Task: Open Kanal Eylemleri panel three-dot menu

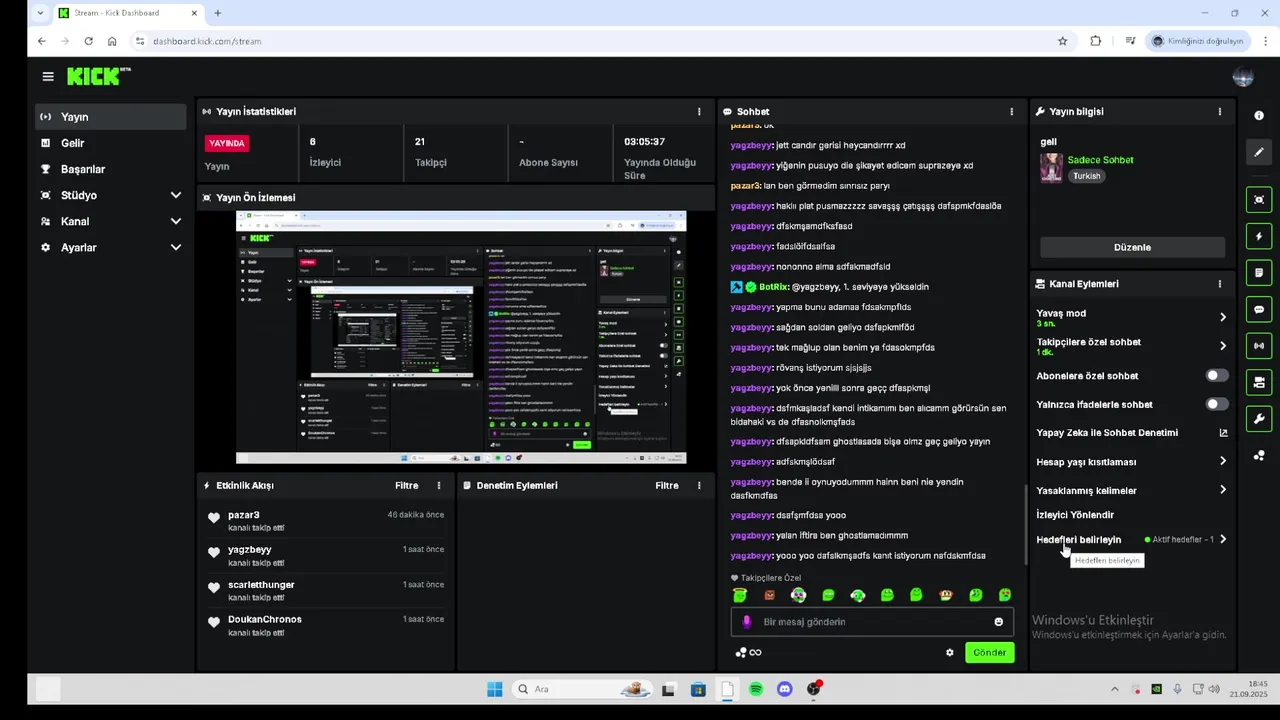Action: 1219,284
